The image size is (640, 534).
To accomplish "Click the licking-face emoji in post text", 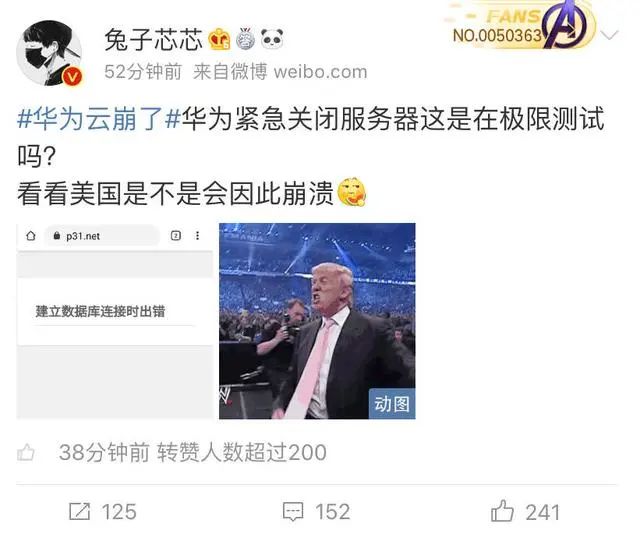I will (x=352, y=192).
